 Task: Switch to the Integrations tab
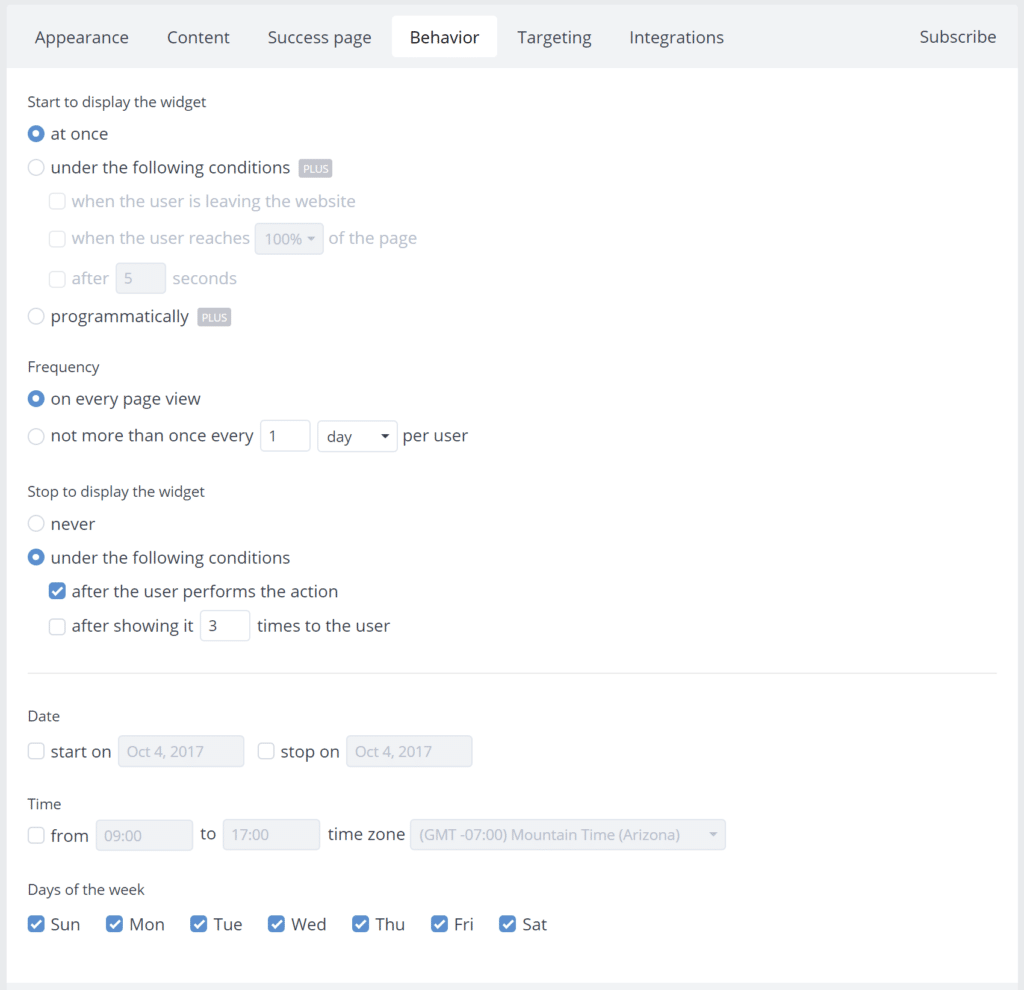tap(676, 37)
